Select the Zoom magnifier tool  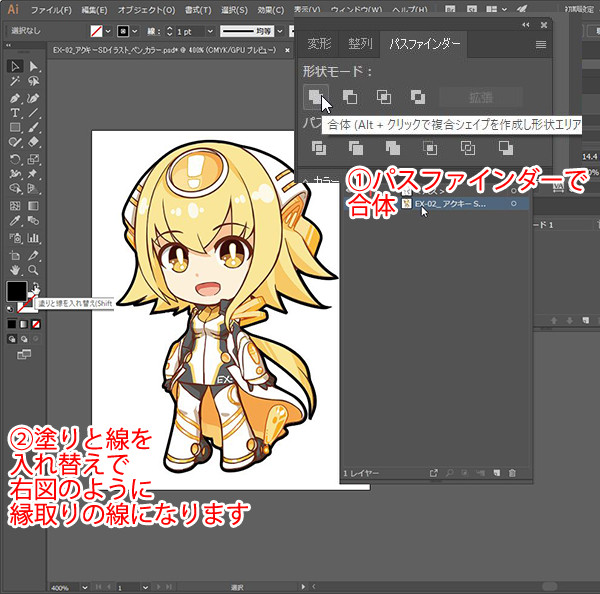33,270
